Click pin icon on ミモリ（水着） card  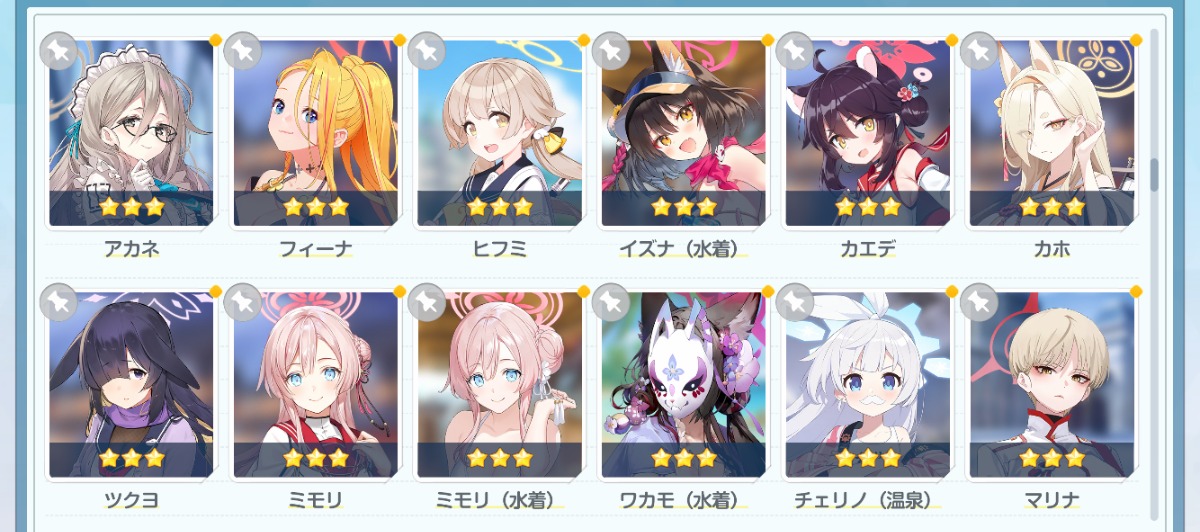tap(426, 301)
